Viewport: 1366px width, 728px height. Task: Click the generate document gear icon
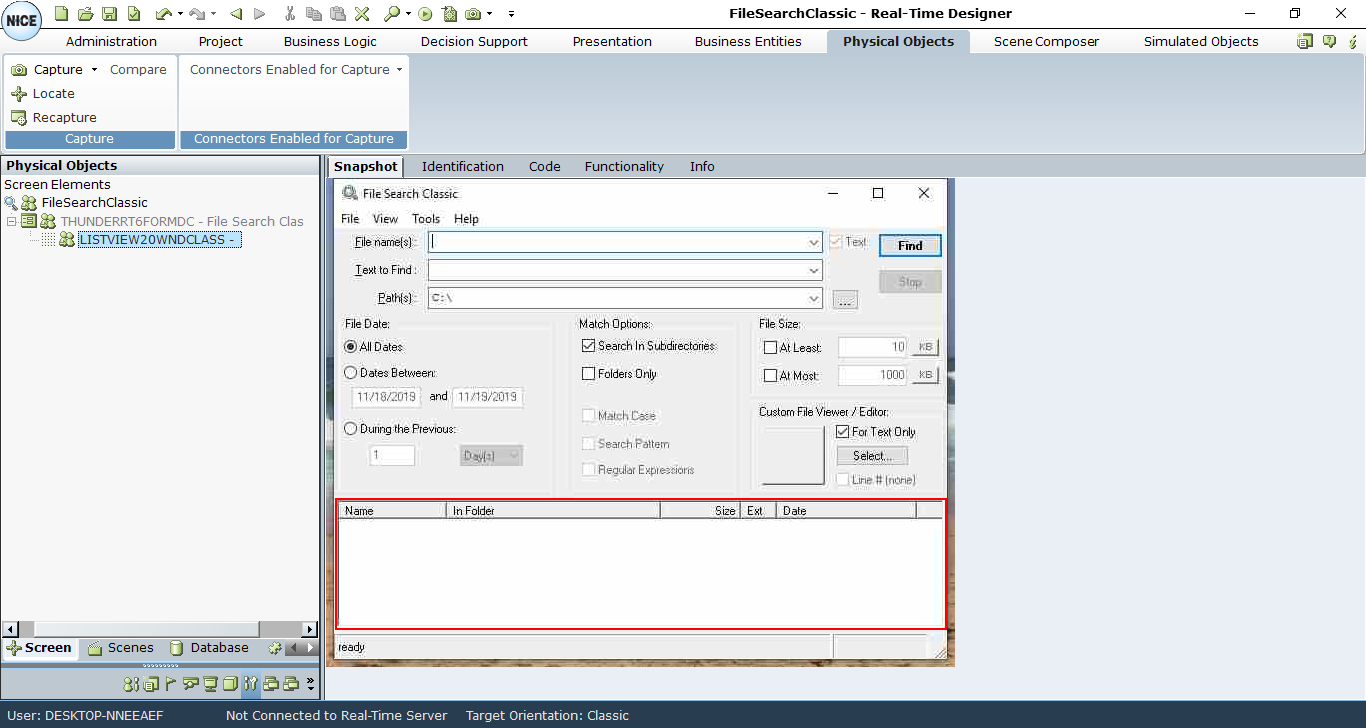pos(450,14)
